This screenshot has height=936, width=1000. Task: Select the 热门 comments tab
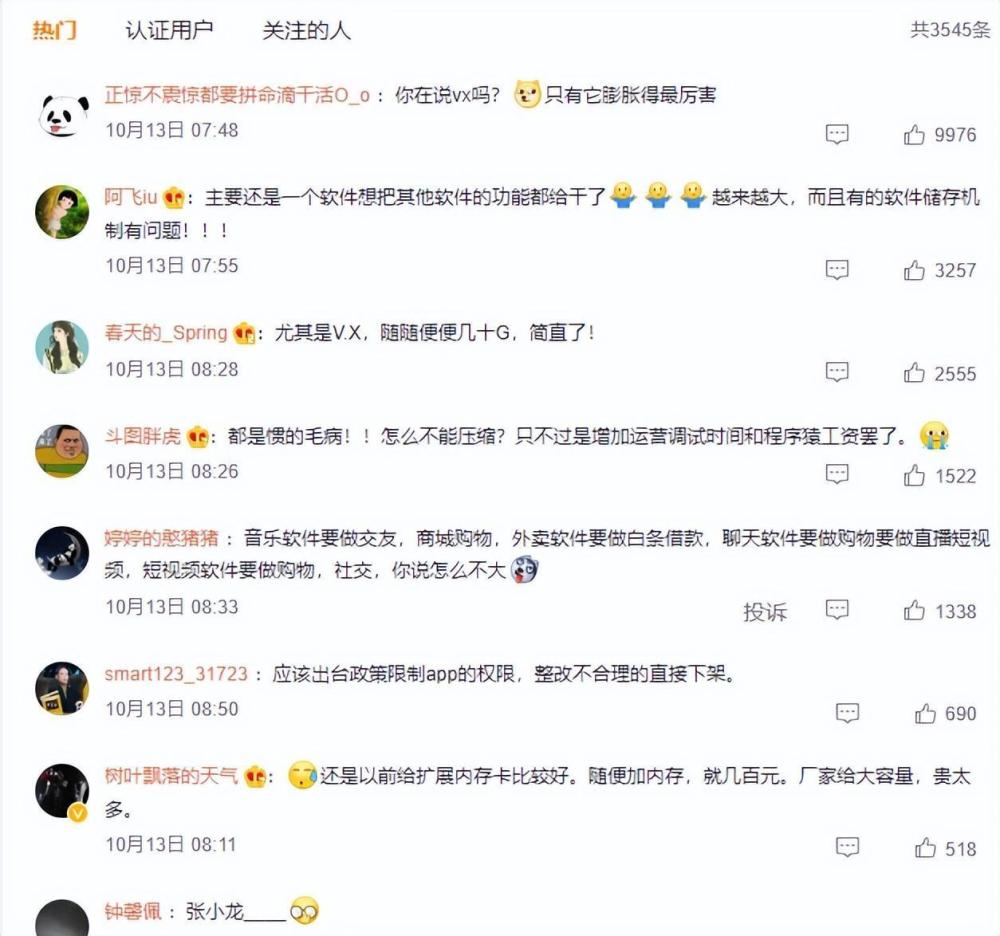(x=55, y=30)
